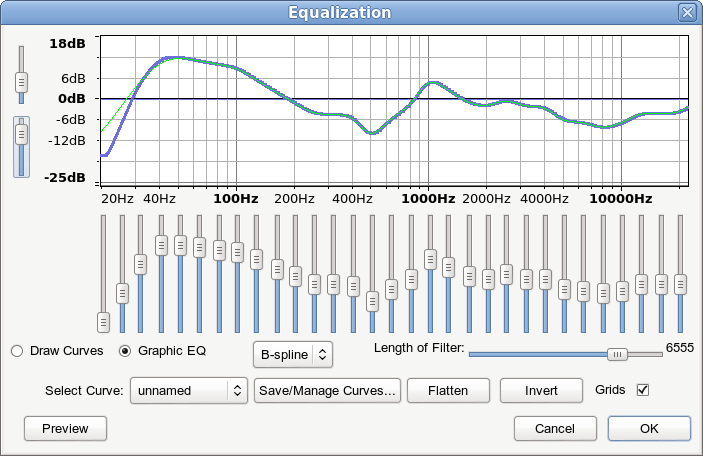Click the Preview button
This screenshot has width=703, height=456.
coord(65,429)
